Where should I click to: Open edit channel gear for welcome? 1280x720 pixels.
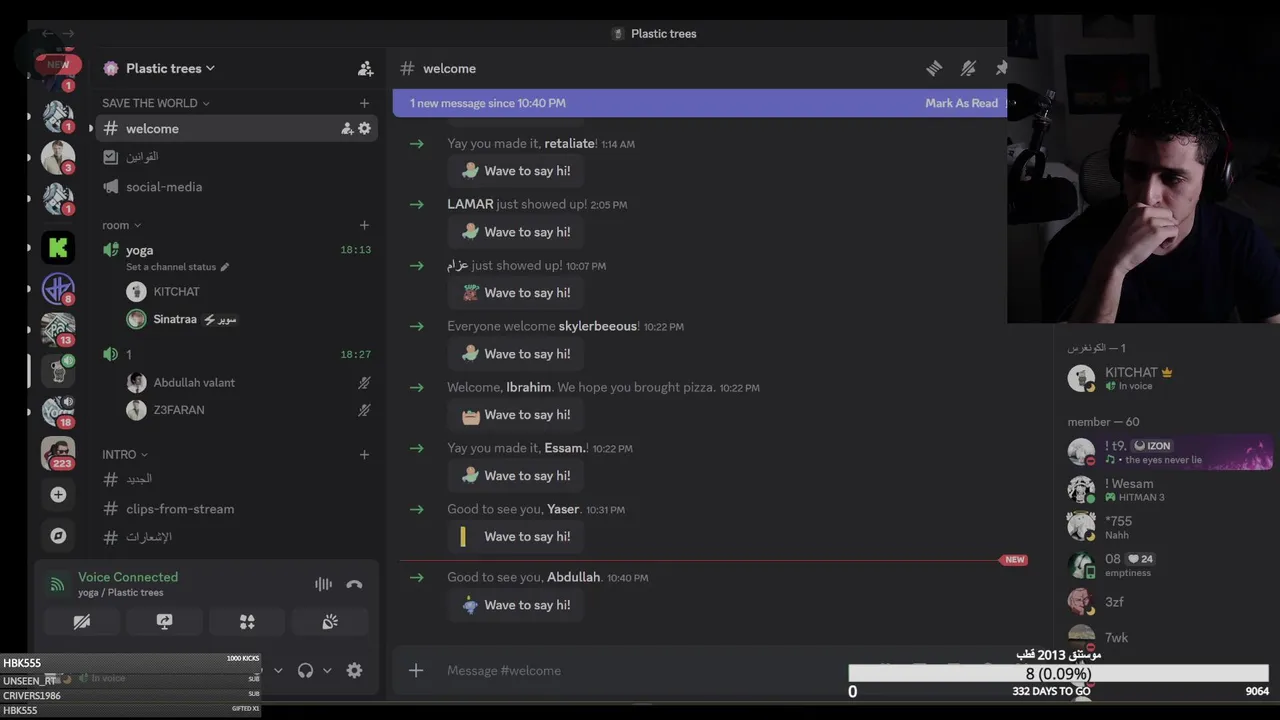click(x=364, y=128)
